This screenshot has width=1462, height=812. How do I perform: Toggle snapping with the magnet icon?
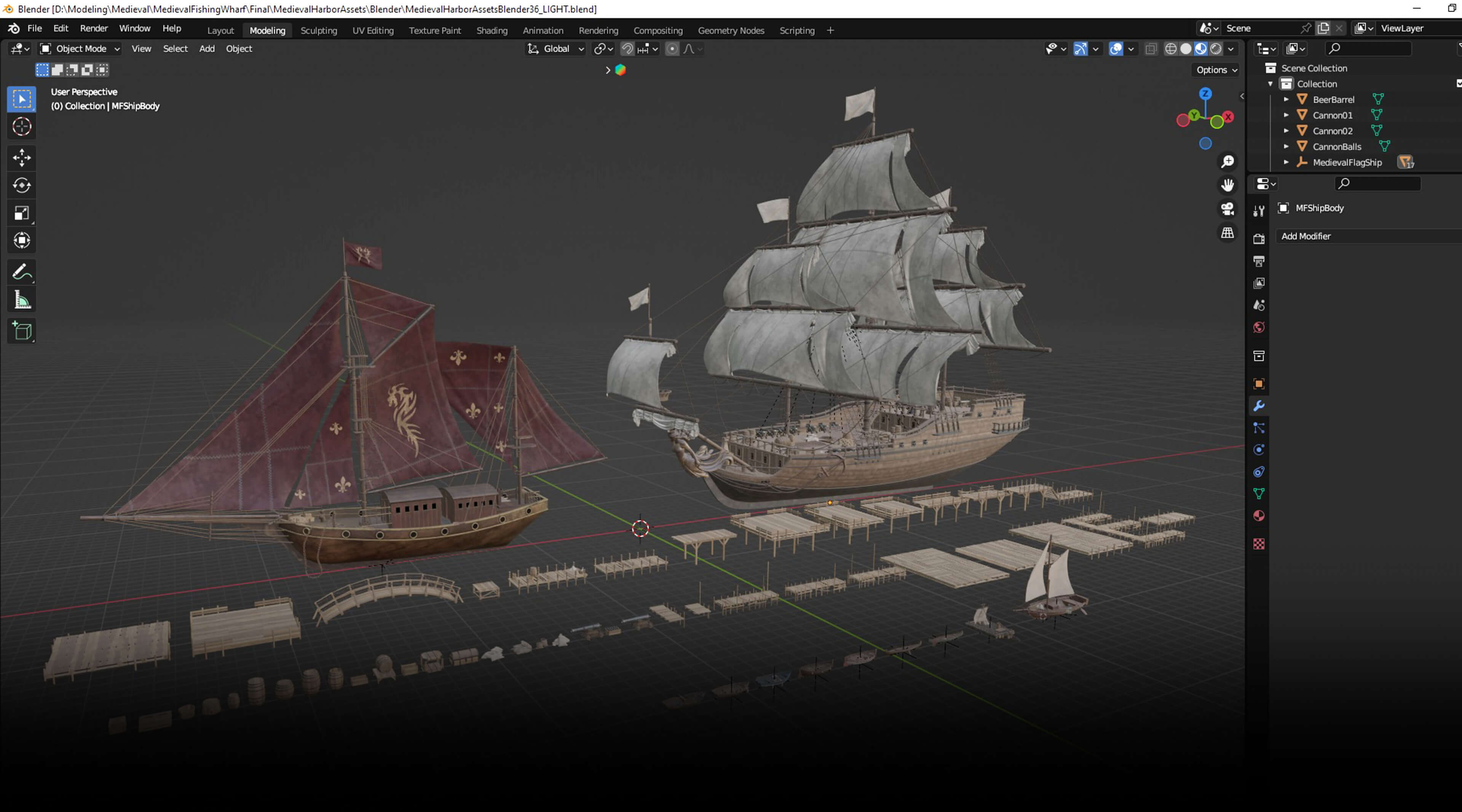click(627, 49)
